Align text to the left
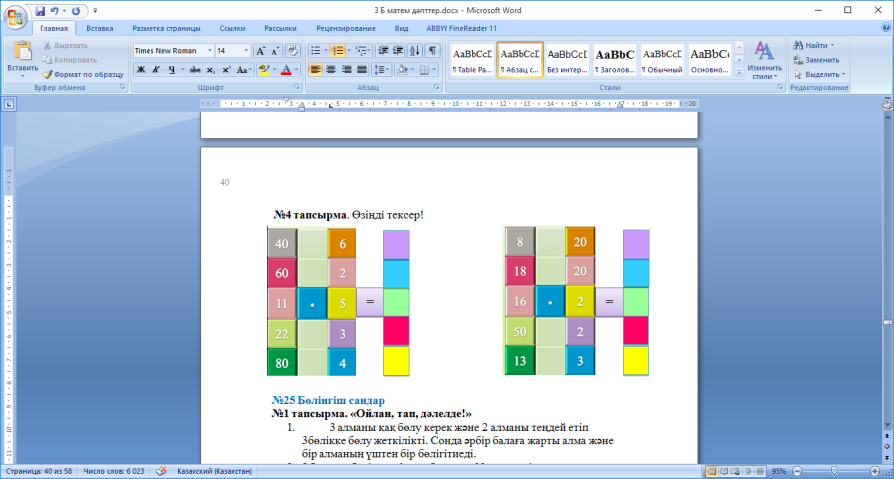The width and height of the screenshot is (894, 479). 315,70
